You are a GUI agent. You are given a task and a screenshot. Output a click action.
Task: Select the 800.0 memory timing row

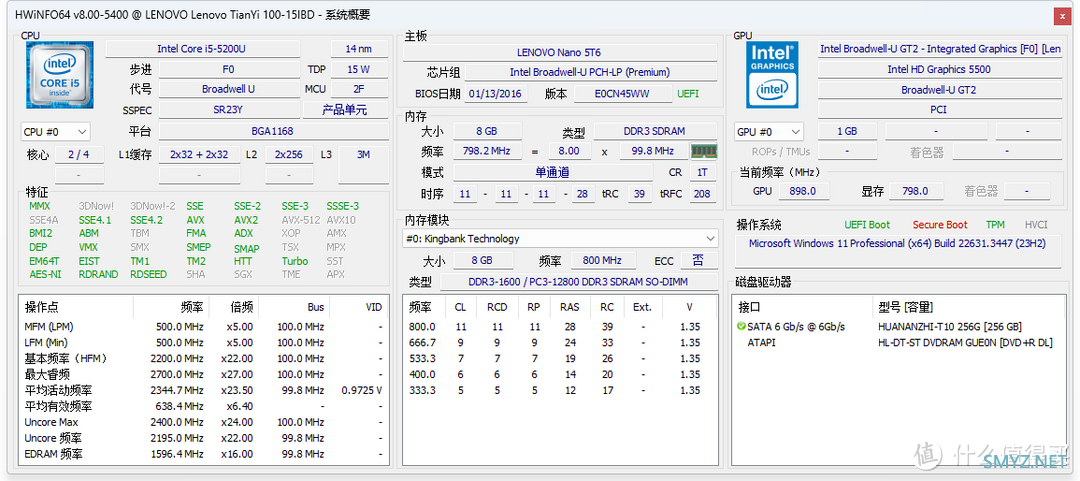559,327
